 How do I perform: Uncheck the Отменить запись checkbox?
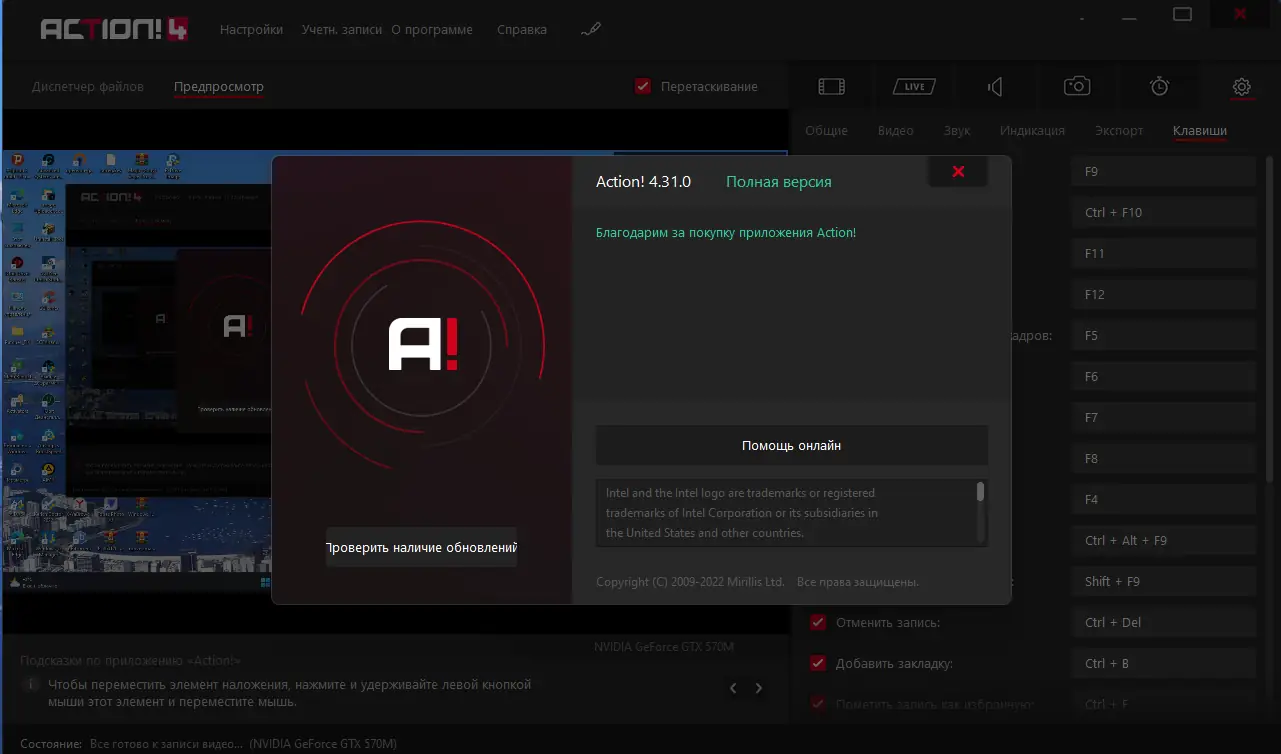click(818, 623)
